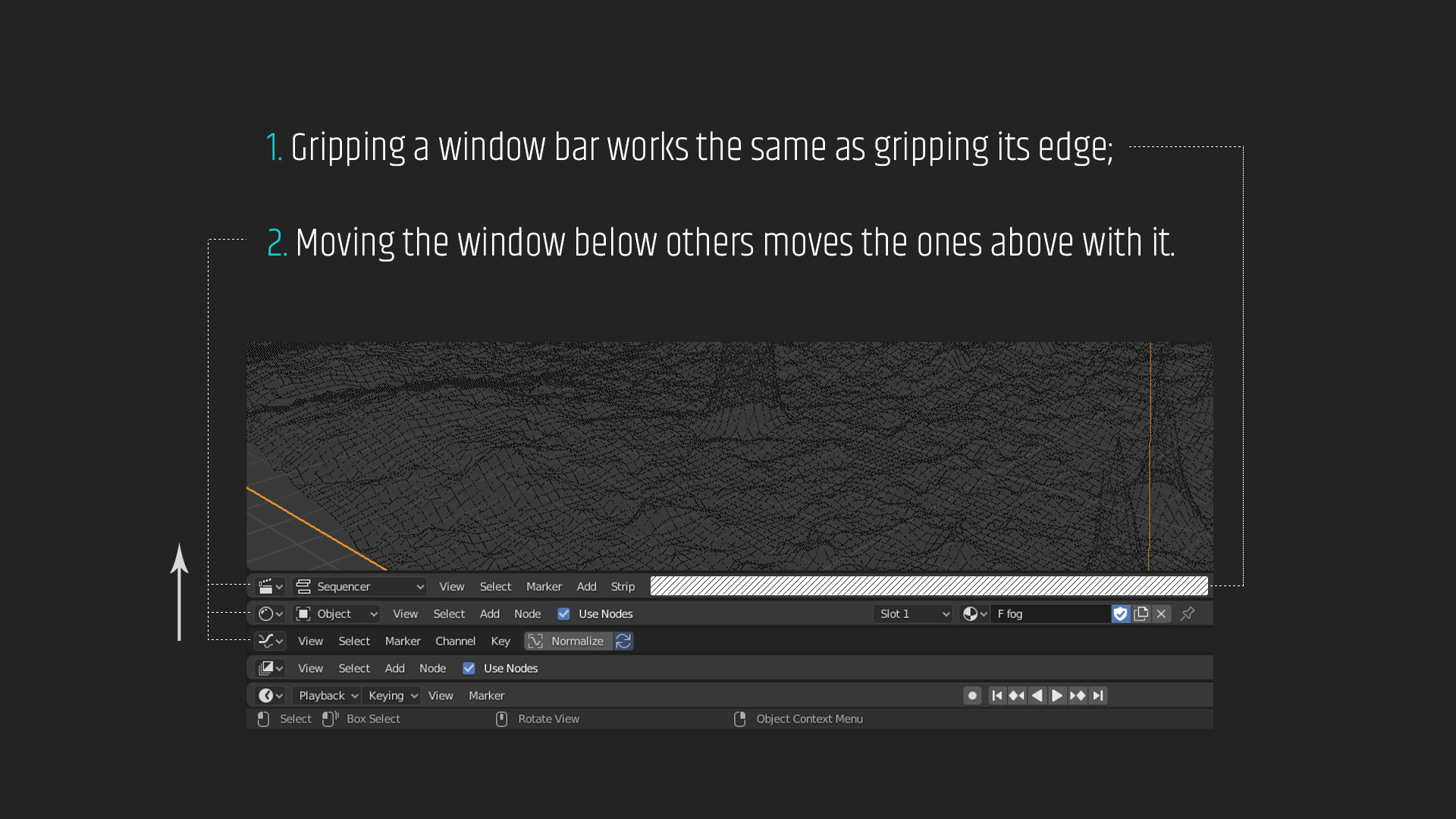The height and width of the screenshot is (819, 1456).
Task: Open the Object shader type dropdown
Action: pyautogui.click(x=337, y=613)
